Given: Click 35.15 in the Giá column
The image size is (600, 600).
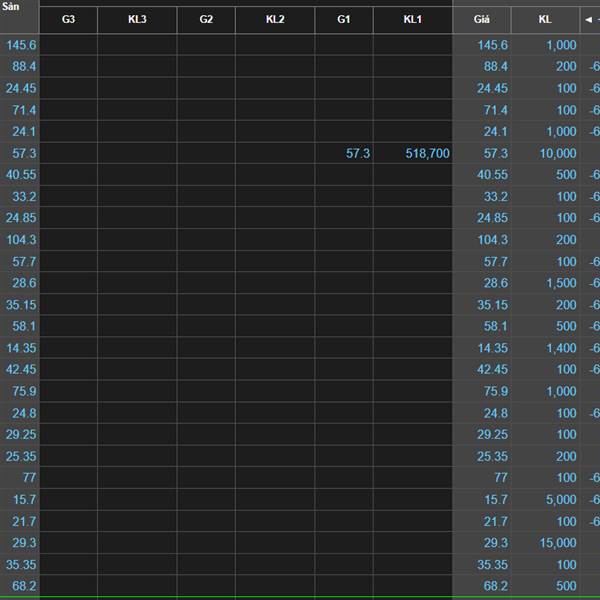Looking at the screenshot, I should pyautogui.click(x=492, y=305).
